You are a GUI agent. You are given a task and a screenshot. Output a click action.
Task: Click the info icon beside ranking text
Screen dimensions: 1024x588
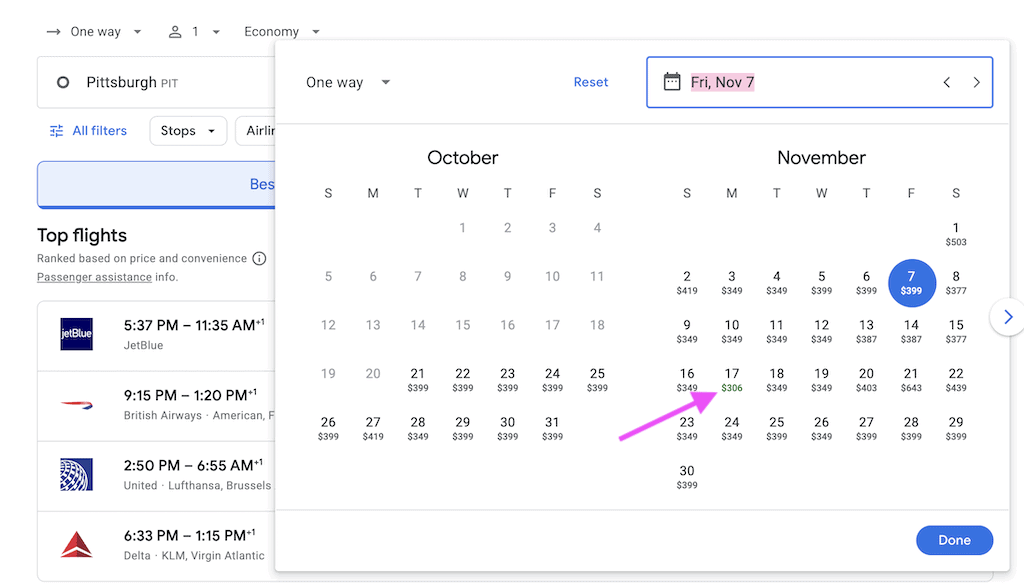pyautogui.click(x=259, y=259)
